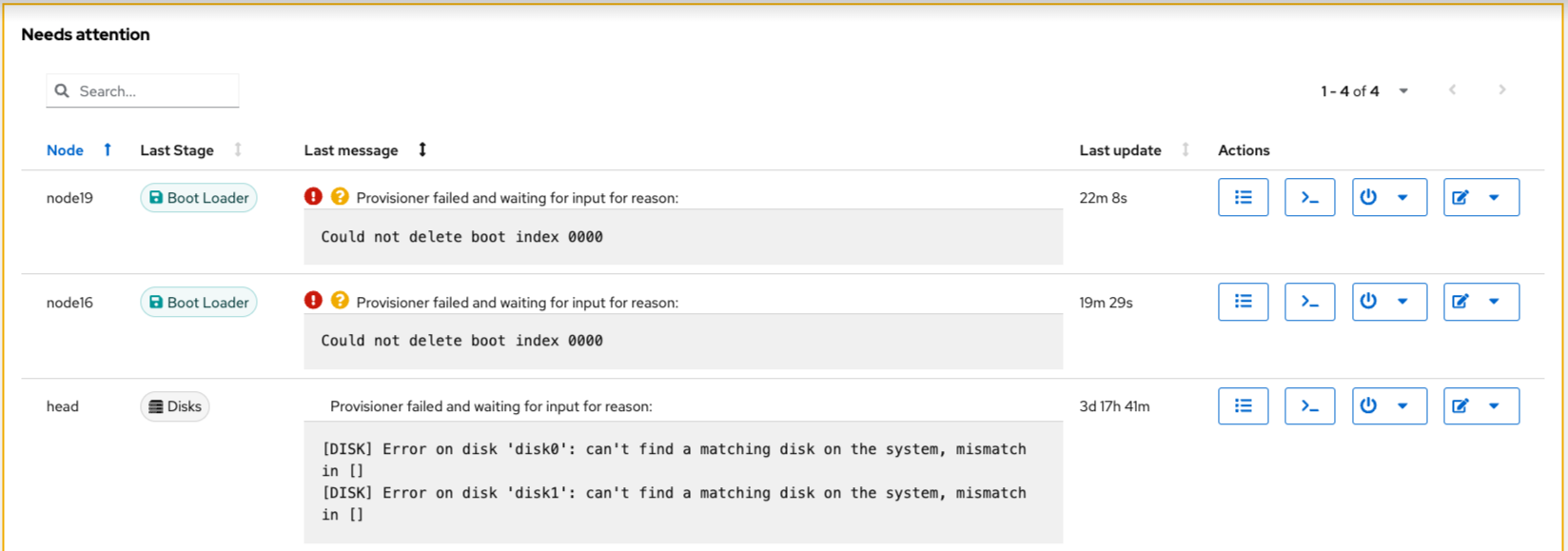Viewport: 1568px width, 551px height.
Task: Open the terminal console for node19
Action: click(x=1310, y=198)
